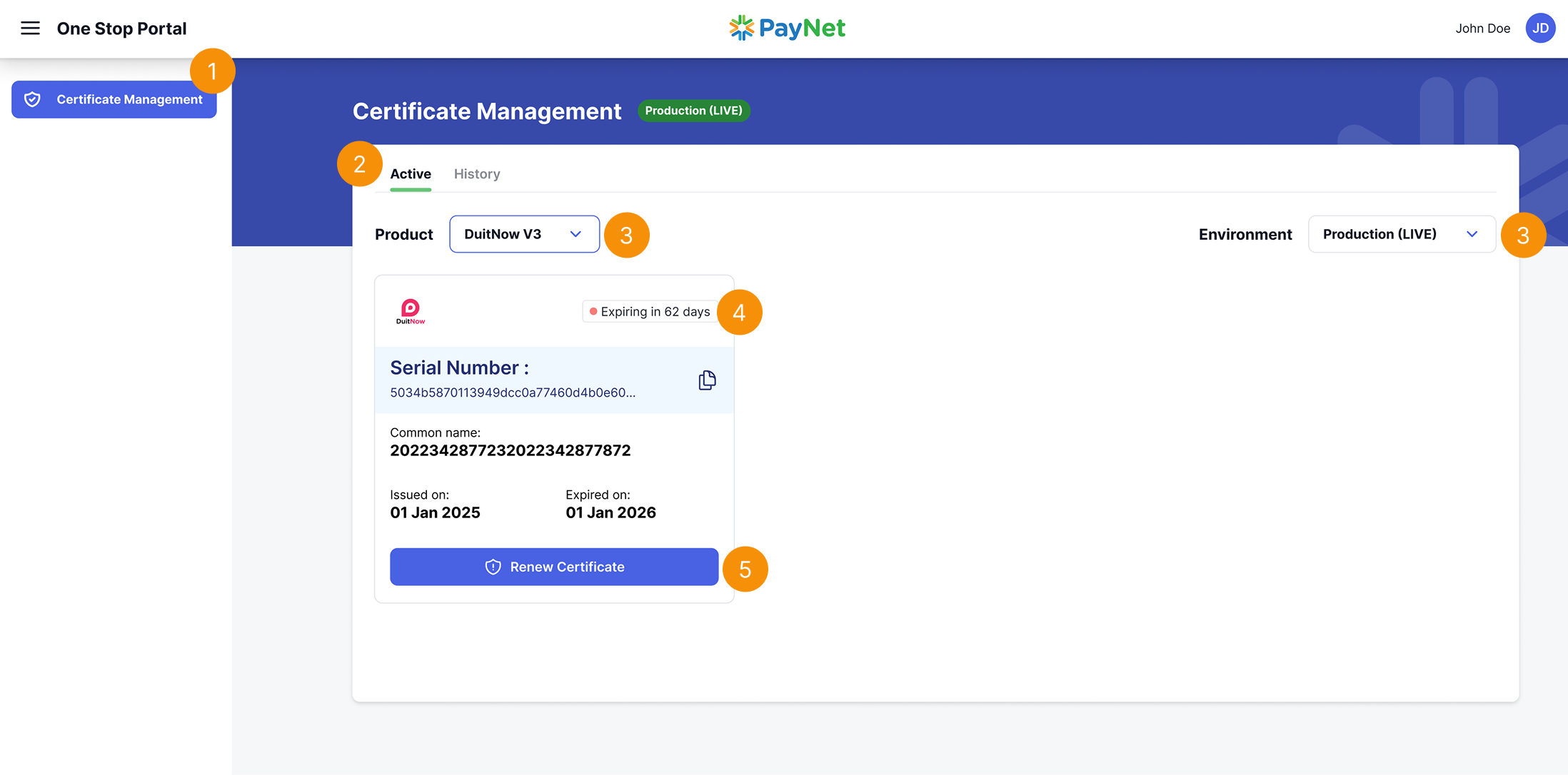Click the shield icon beside Certificate Management
This screenshot has height=775, width=1568.
(x=33, y=99)
